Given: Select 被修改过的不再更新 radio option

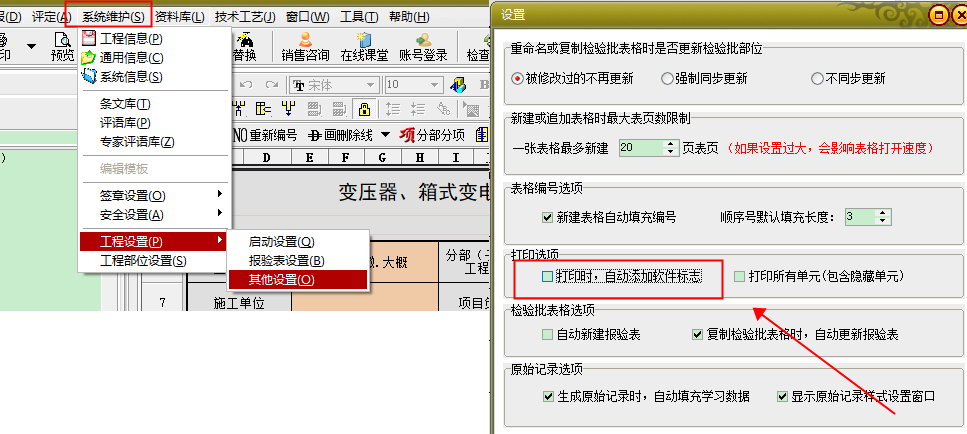Looking at the screenshot, I should coord(573,79).
